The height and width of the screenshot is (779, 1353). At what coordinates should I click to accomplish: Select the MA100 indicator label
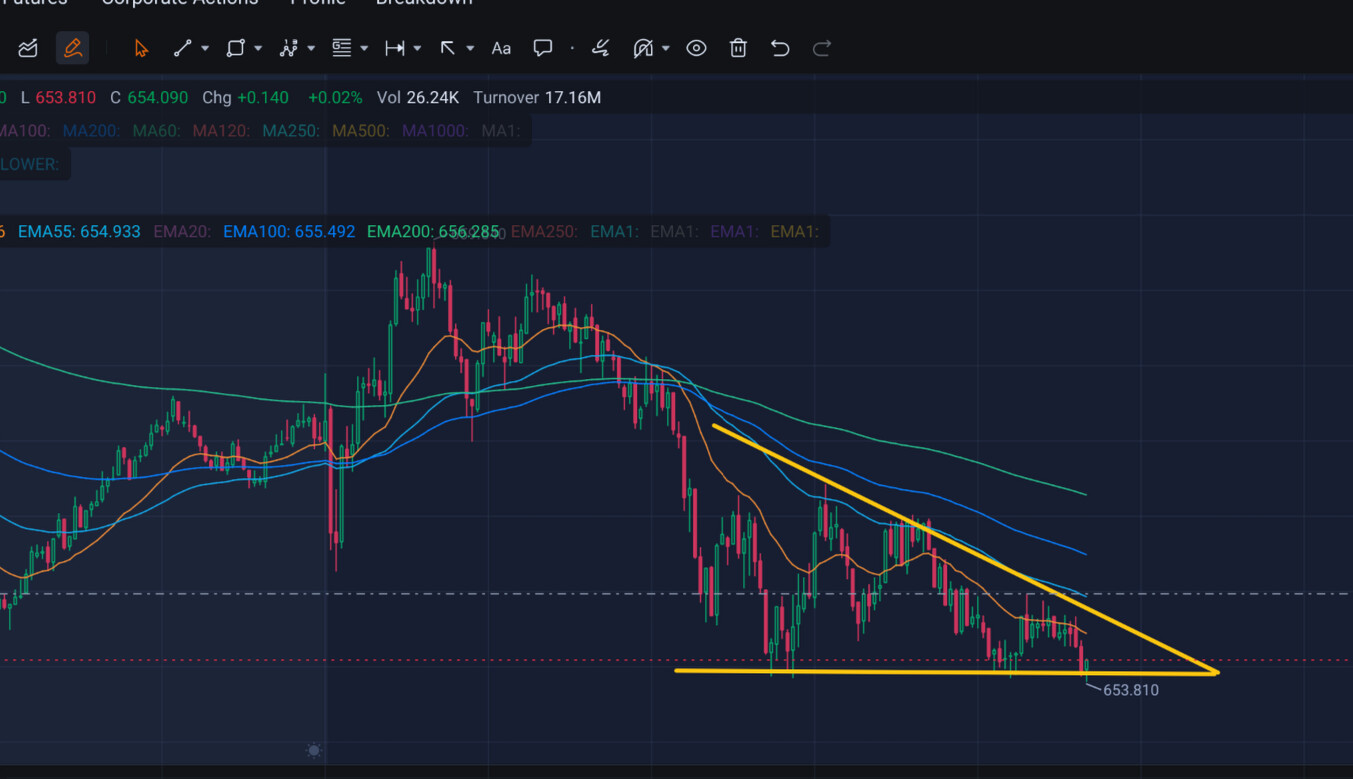(24, 131)
